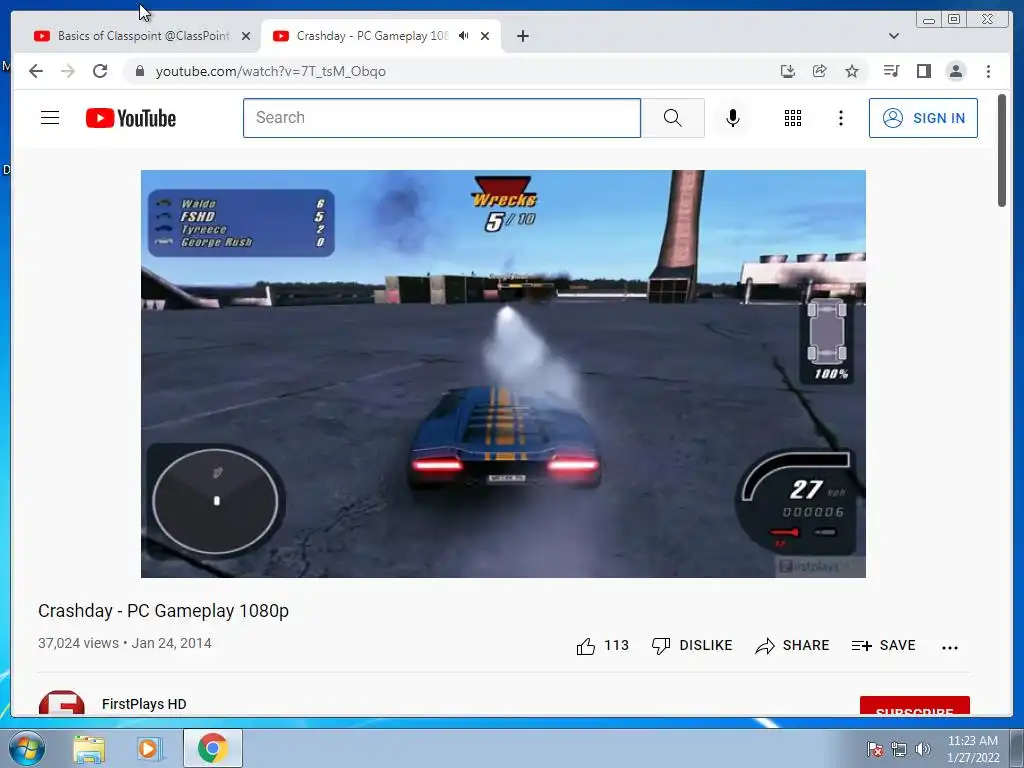The image size is (1024, 768).
Task: Open YouTube settings three-dot menu
Action: 841,118
